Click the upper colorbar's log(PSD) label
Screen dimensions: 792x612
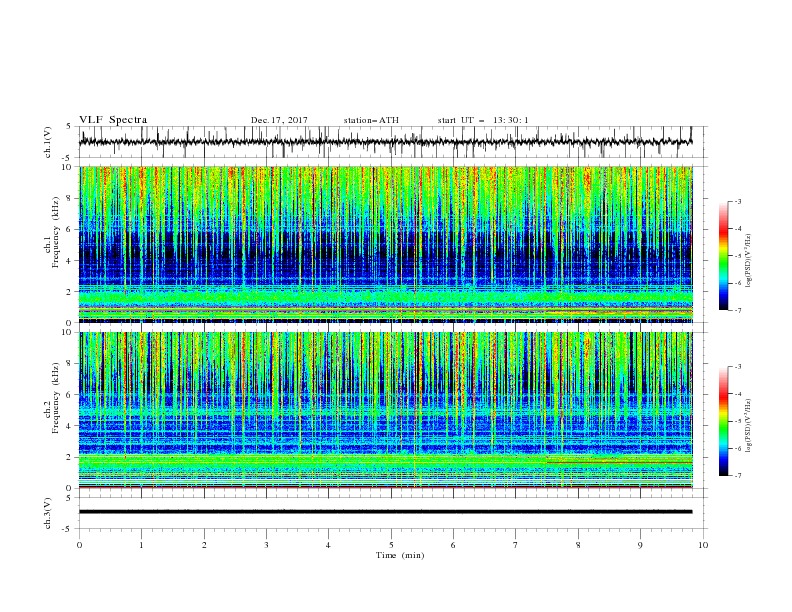pos(749,261)
